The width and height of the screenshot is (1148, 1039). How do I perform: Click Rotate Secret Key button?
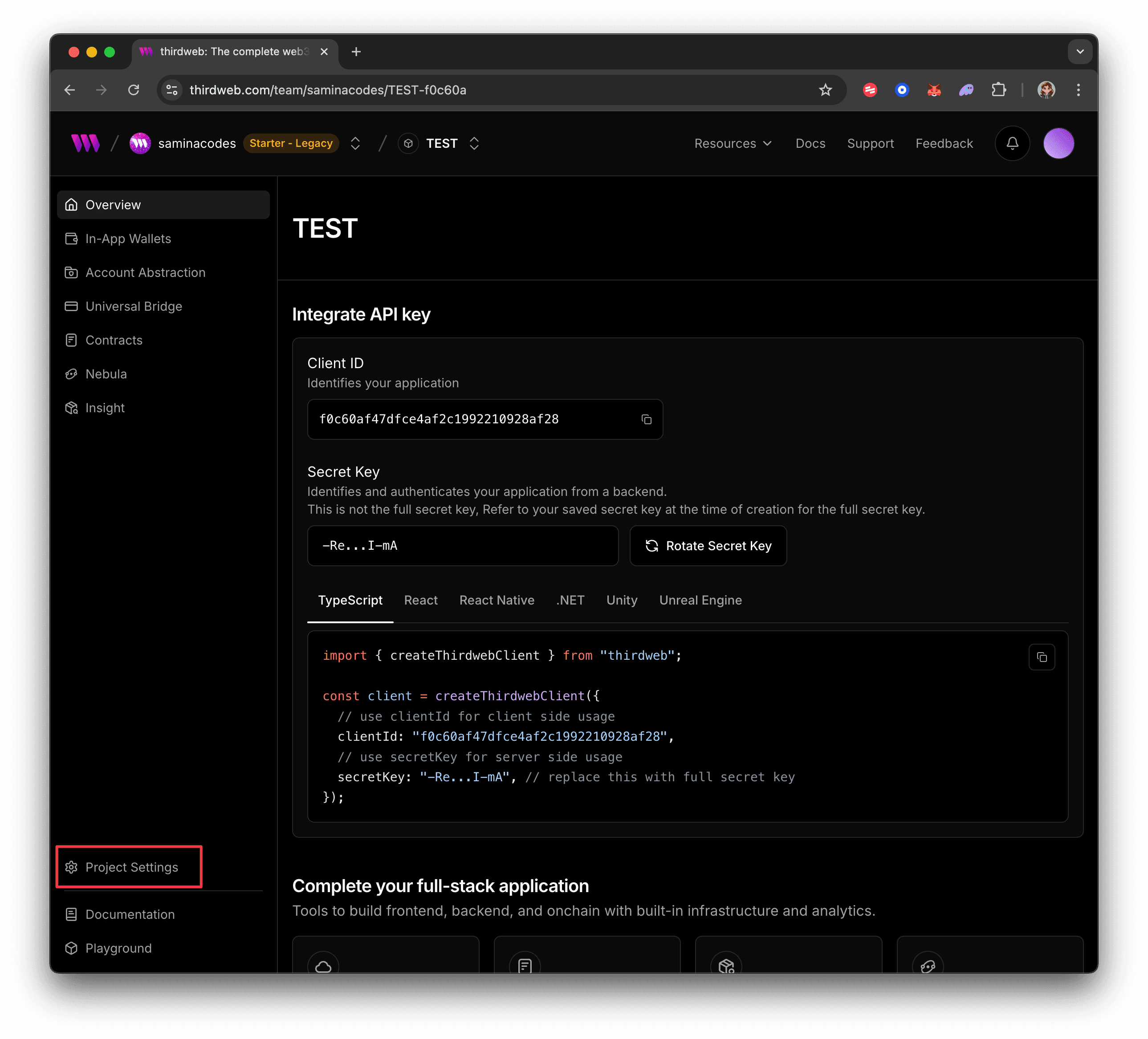tap(708, 545)
